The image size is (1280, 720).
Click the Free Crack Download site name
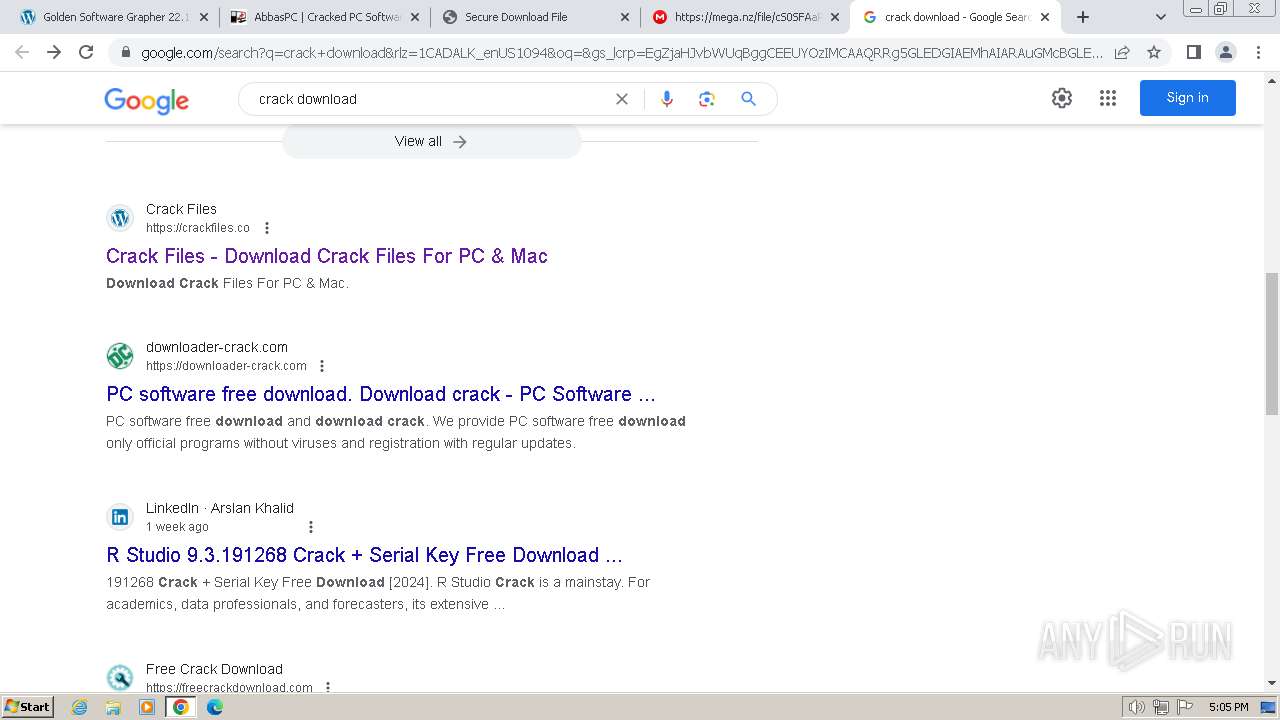[x=214, y=669]
